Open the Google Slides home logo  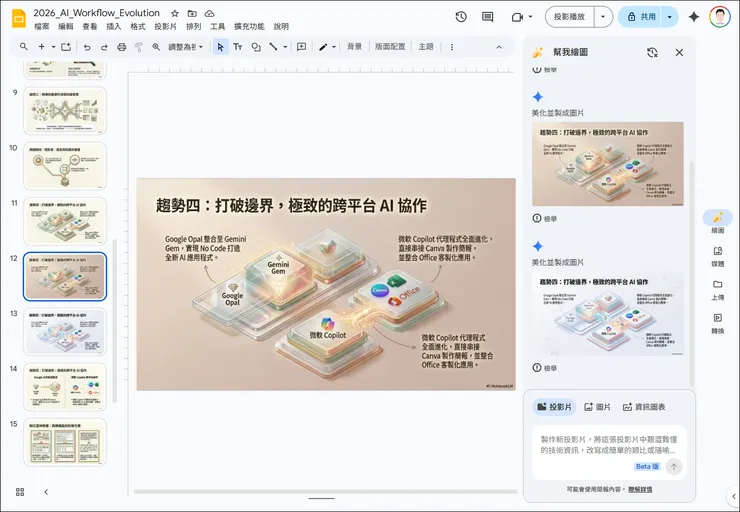(19, 19)
